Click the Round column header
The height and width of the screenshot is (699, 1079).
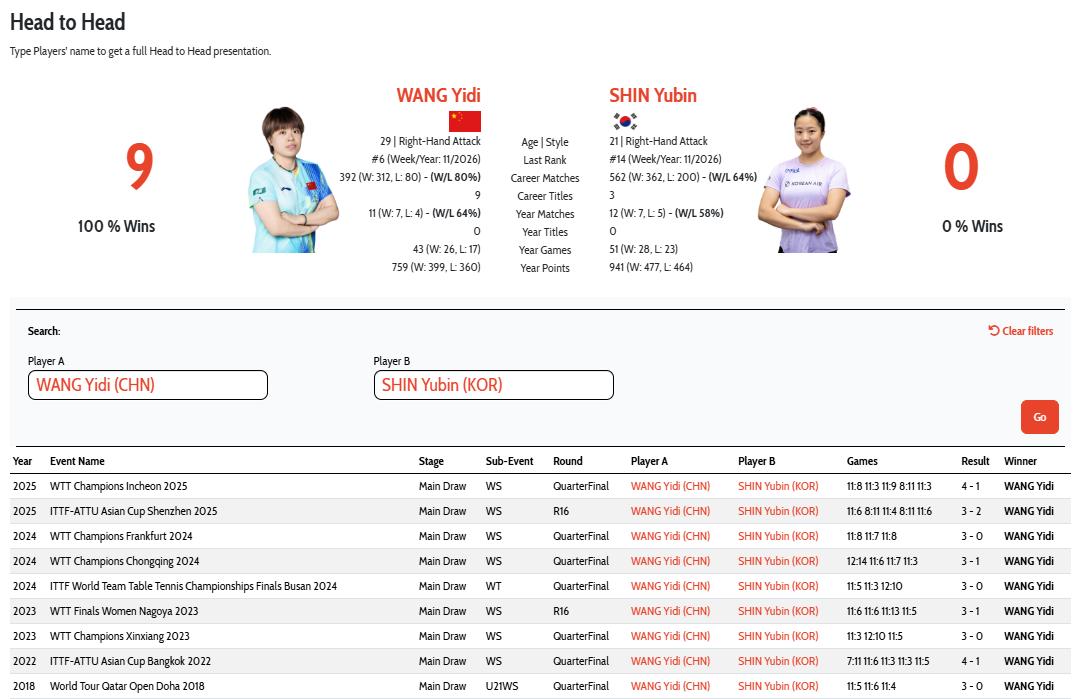(568, 461)
